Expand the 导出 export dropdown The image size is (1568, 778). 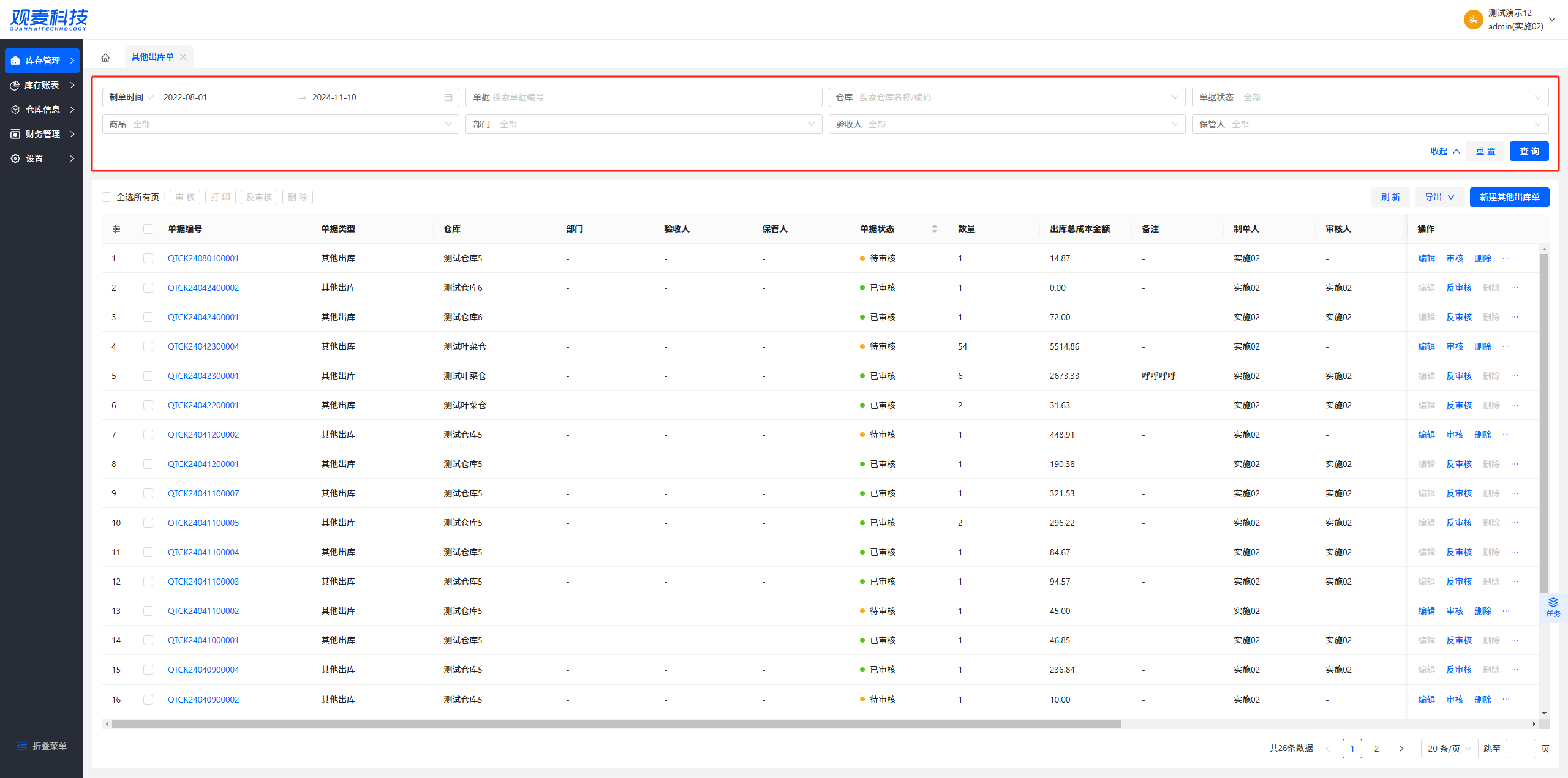(1439, 197)
